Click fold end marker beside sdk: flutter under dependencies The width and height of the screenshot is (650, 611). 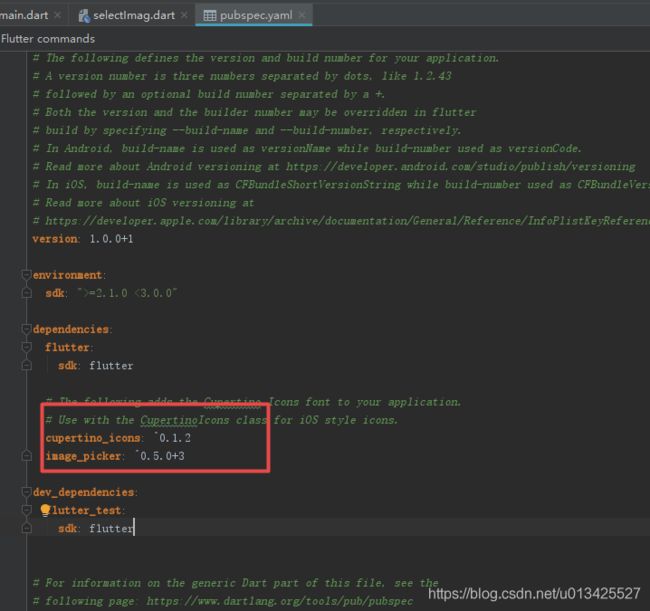(x=26, y=365)
